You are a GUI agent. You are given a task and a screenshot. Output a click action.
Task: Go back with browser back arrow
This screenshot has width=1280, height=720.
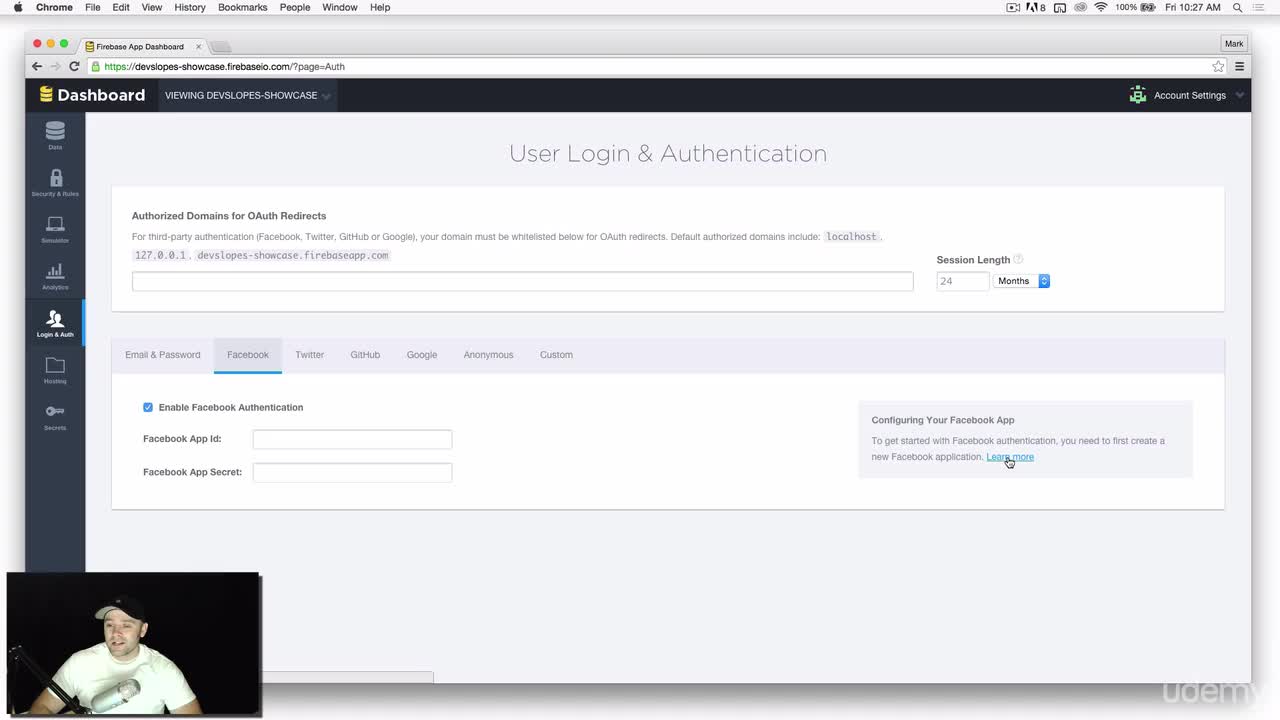[37, 66]
